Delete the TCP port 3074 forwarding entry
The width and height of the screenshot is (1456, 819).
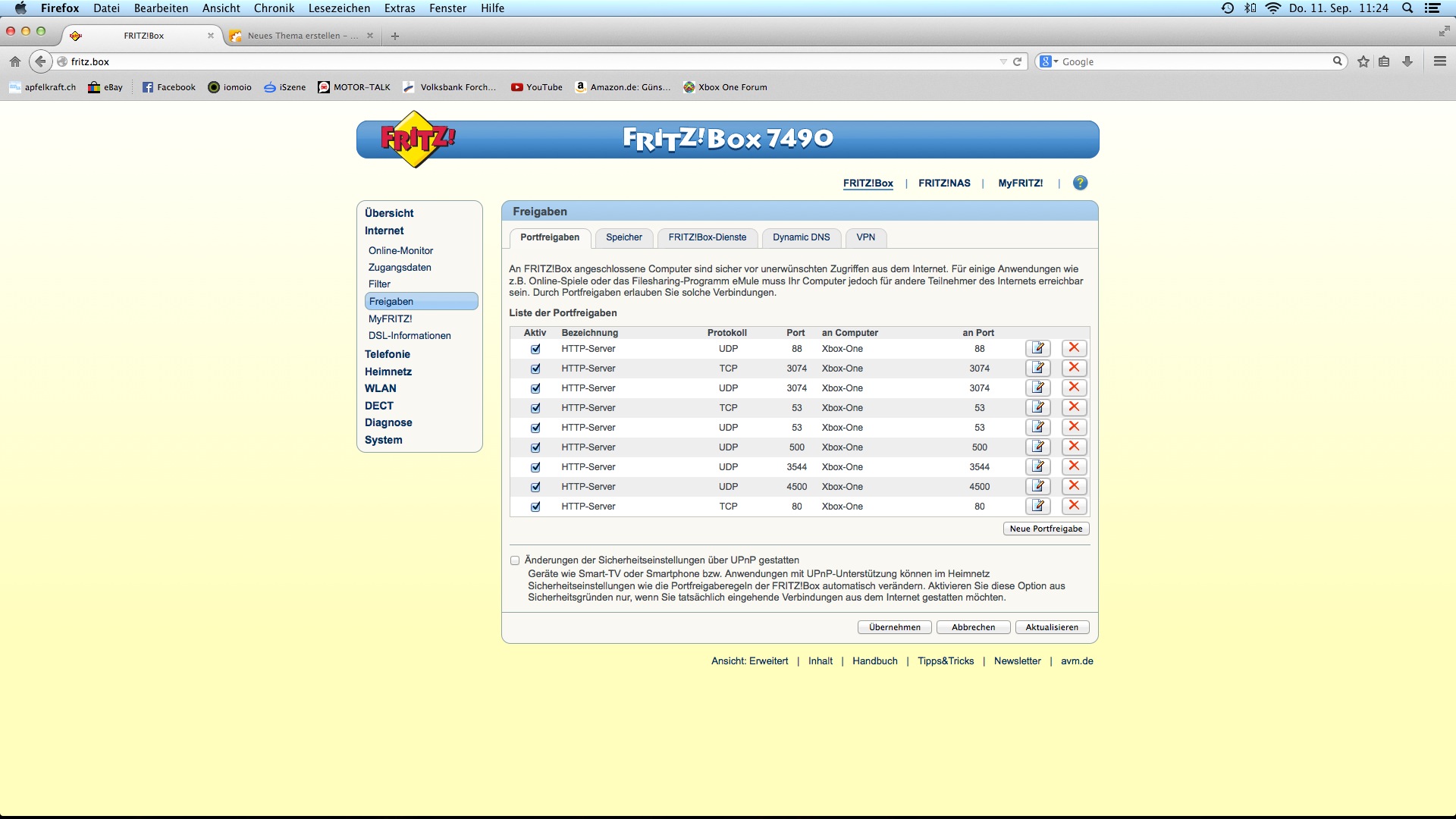(x=1074, y=368)
